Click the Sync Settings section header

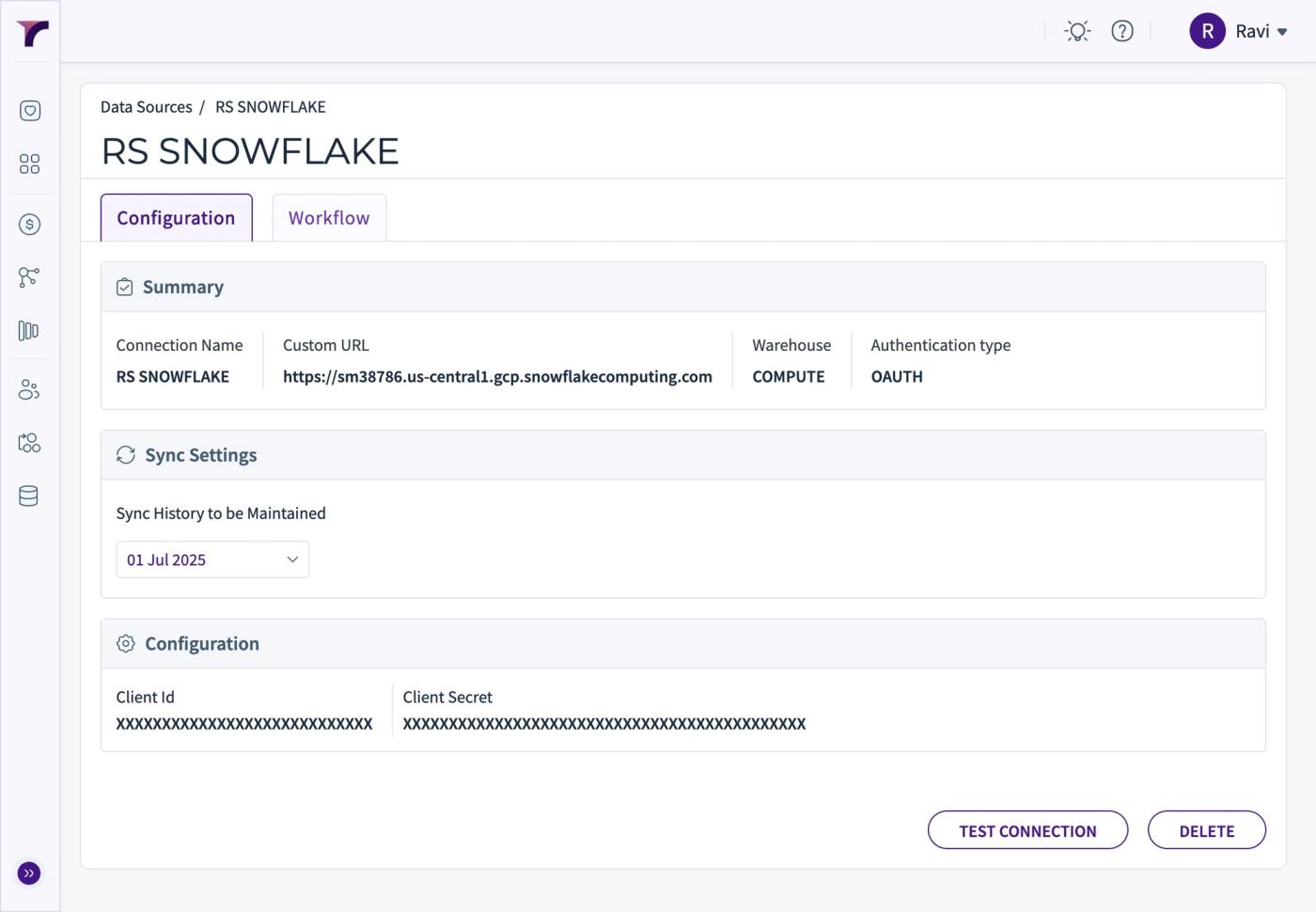[x=683, y=455]
